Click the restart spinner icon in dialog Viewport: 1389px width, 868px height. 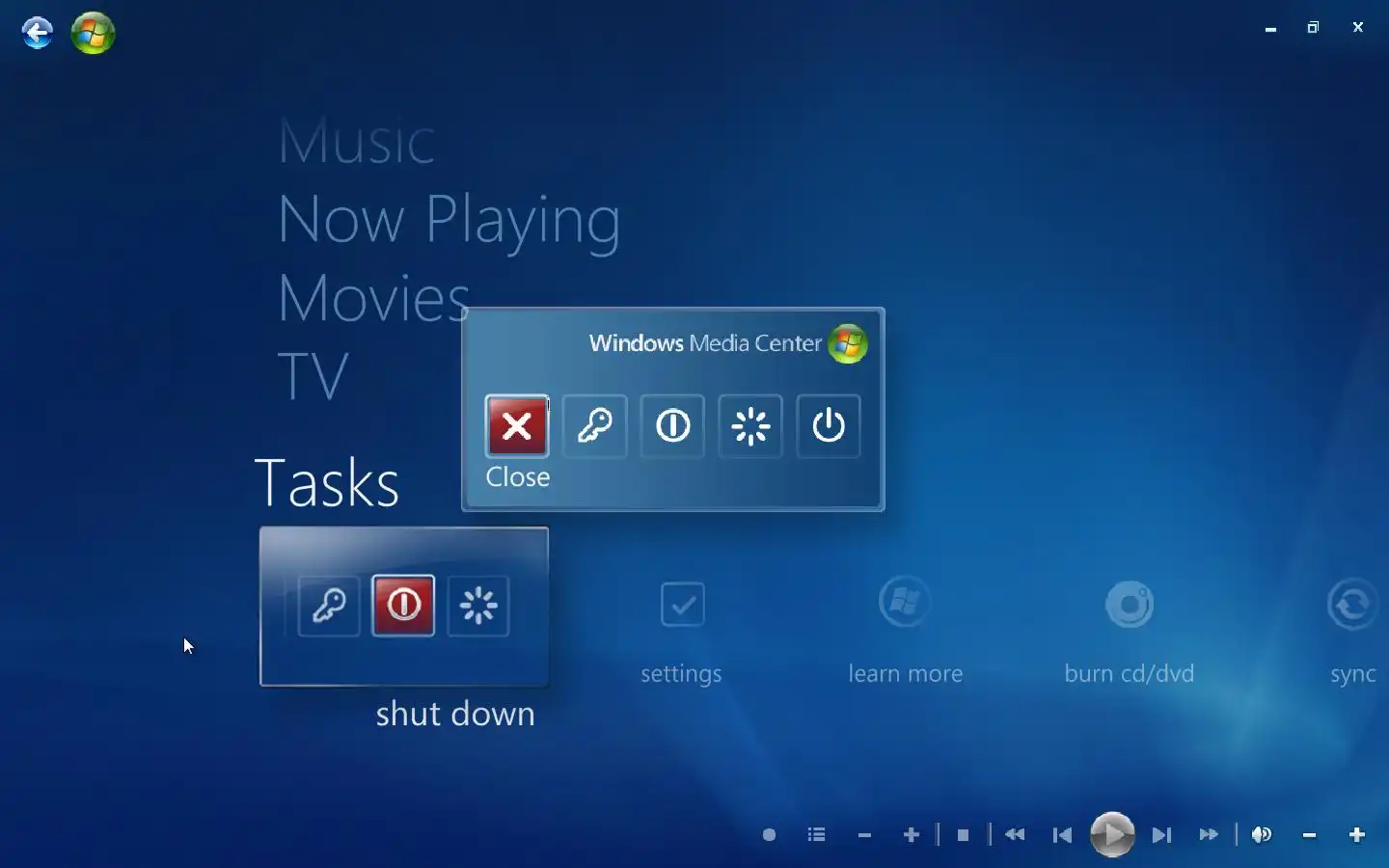pyautogui.click(x=750, y=425)
